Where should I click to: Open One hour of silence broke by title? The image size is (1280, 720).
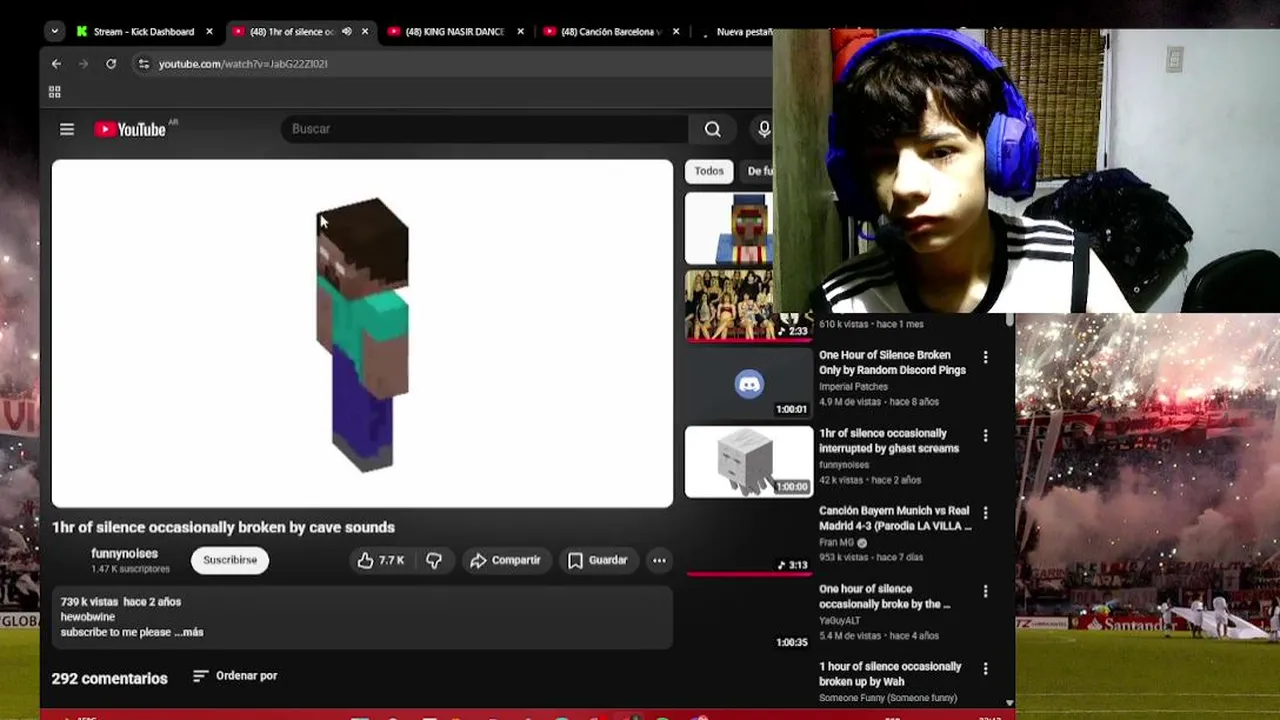pyautogui.click(x=885, y=596)
